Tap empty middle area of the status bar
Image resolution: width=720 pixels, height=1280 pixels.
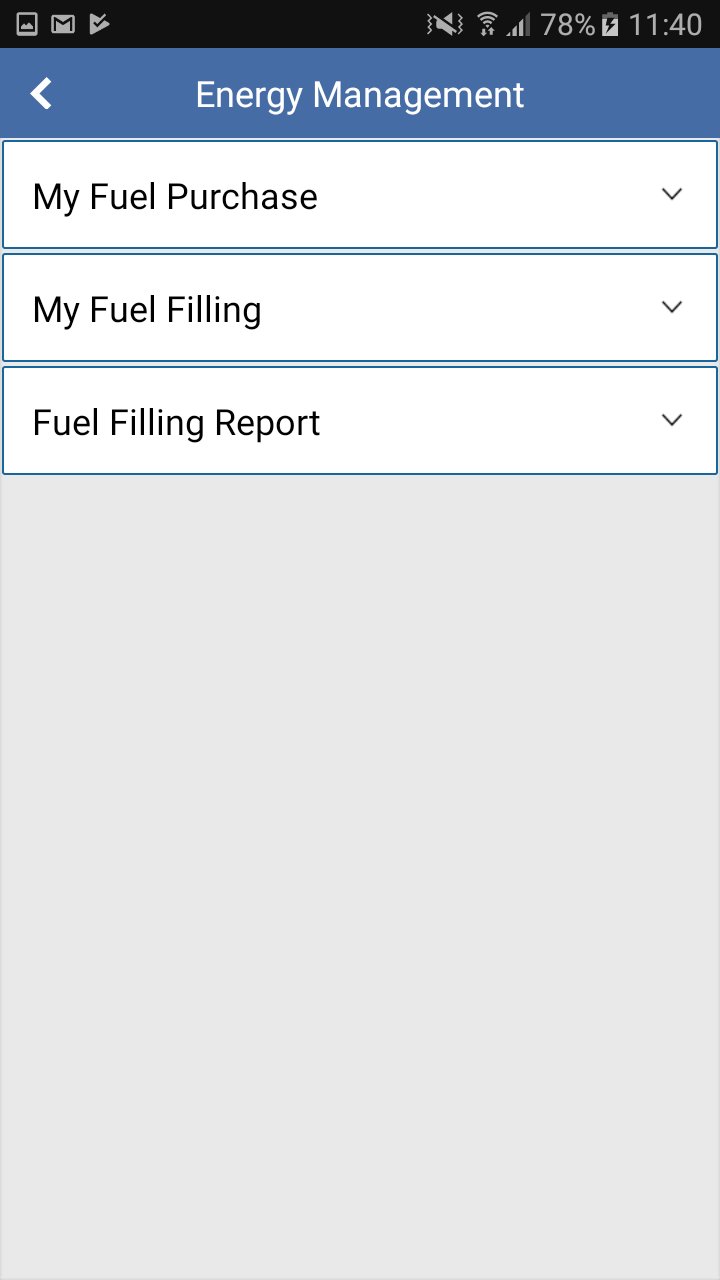[270, 24]
